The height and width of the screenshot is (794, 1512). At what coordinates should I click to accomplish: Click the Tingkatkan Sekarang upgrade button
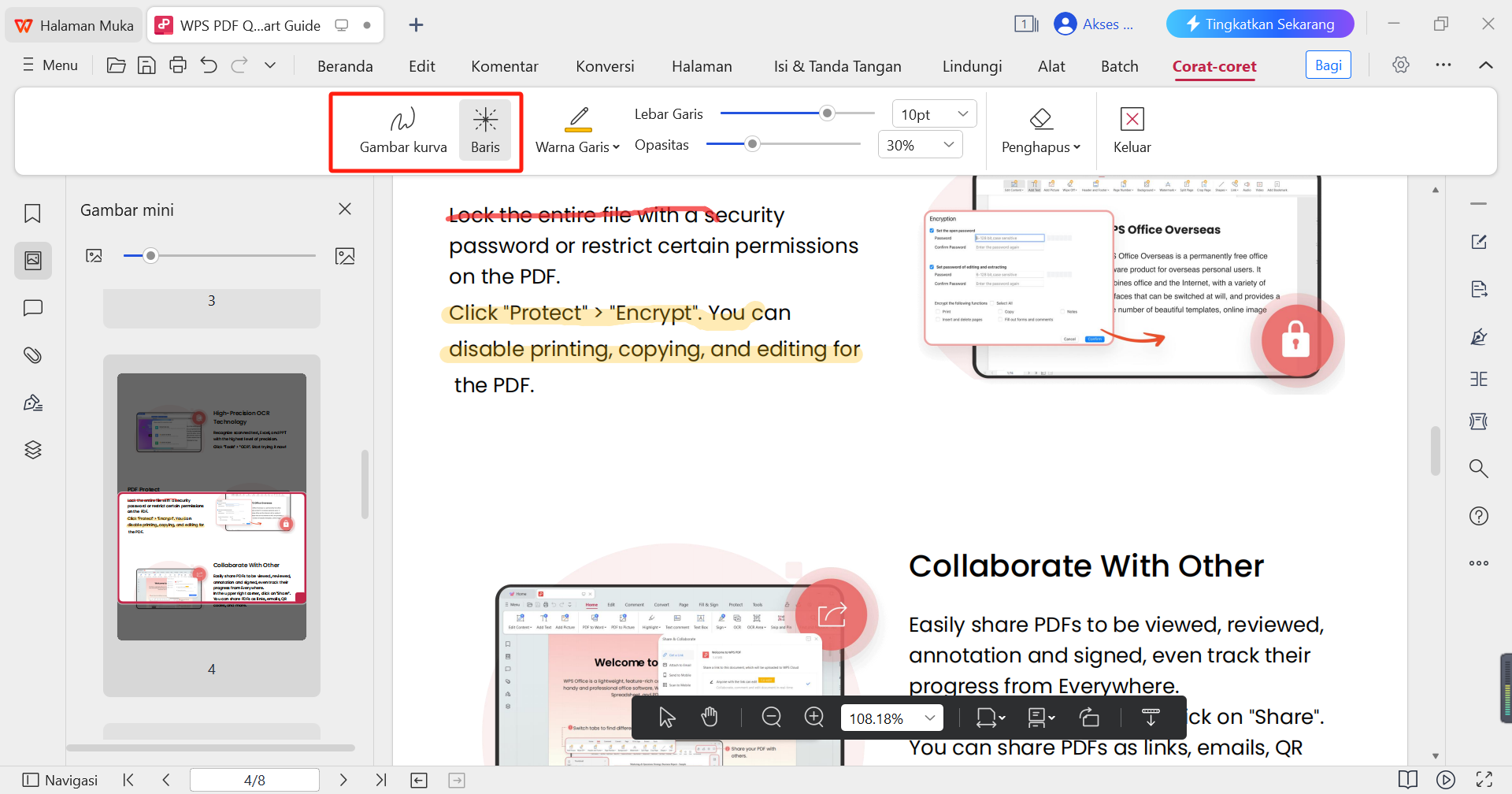tap(1258, 24)
